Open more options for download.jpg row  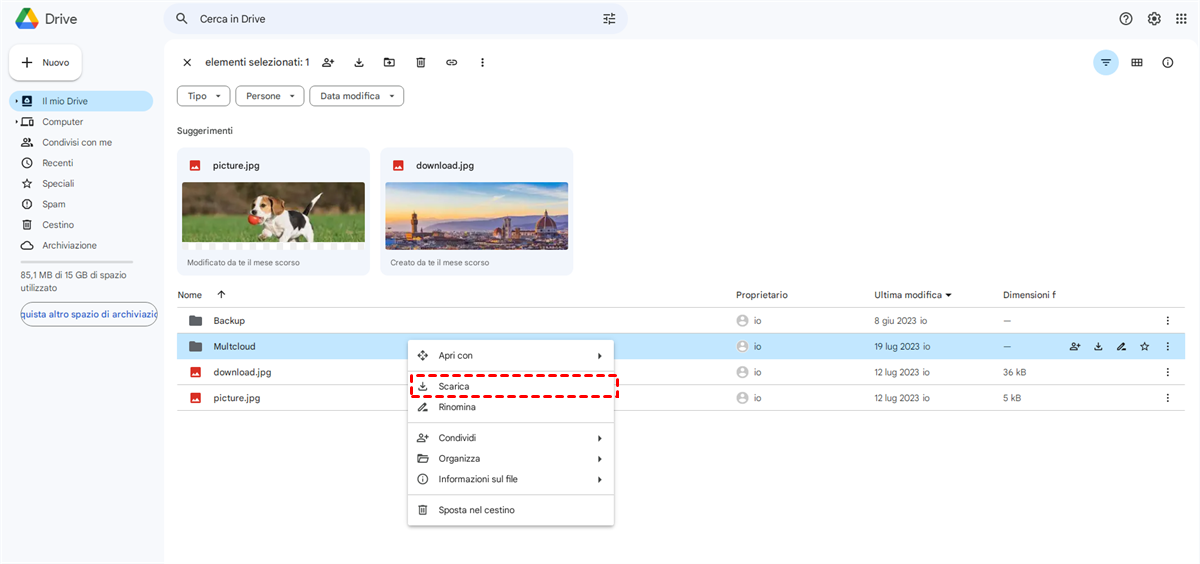(1167, 372)
